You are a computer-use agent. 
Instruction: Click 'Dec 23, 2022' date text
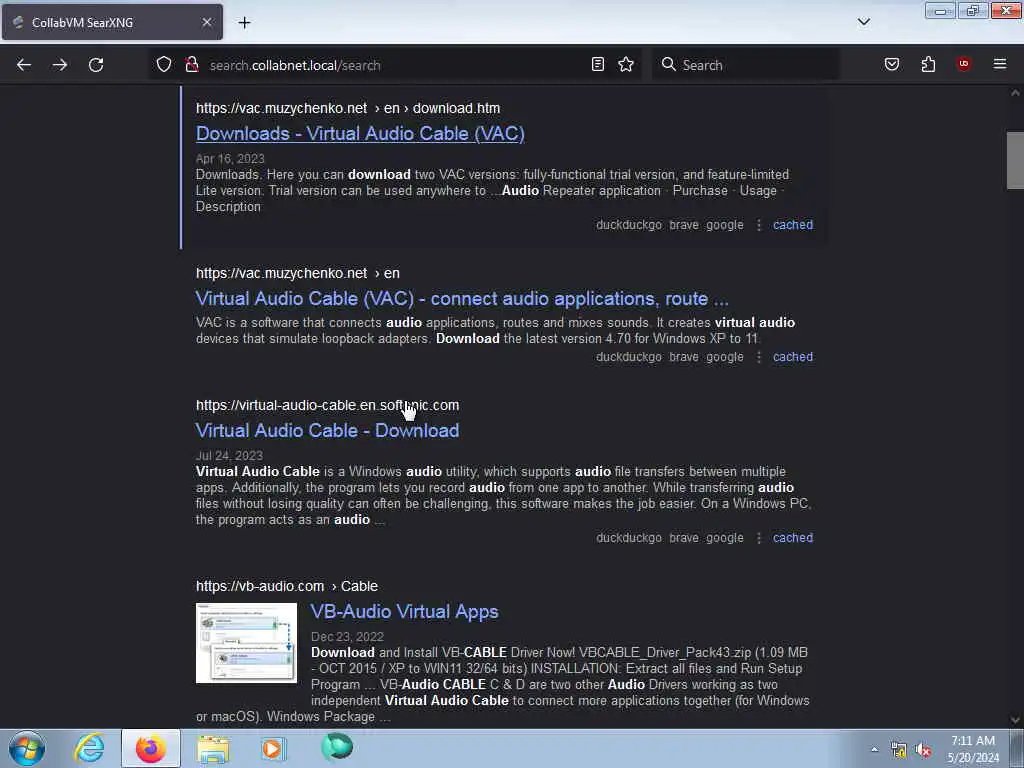tap(347, 637)
